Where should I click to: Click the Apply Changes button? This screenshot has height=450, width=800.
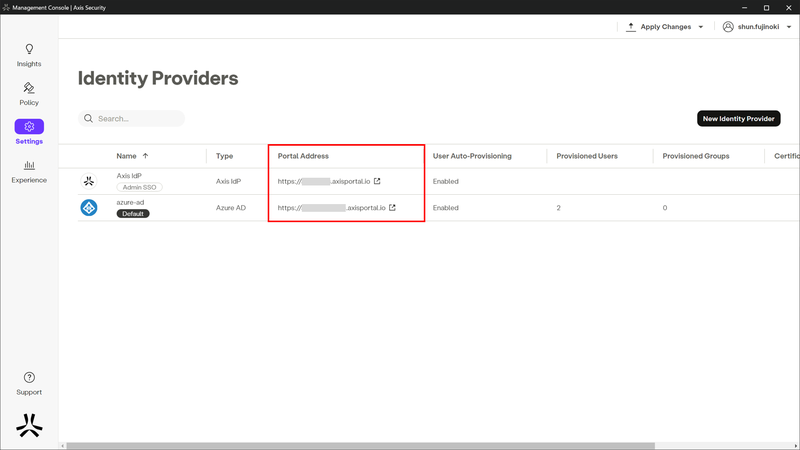pos(665,27)
